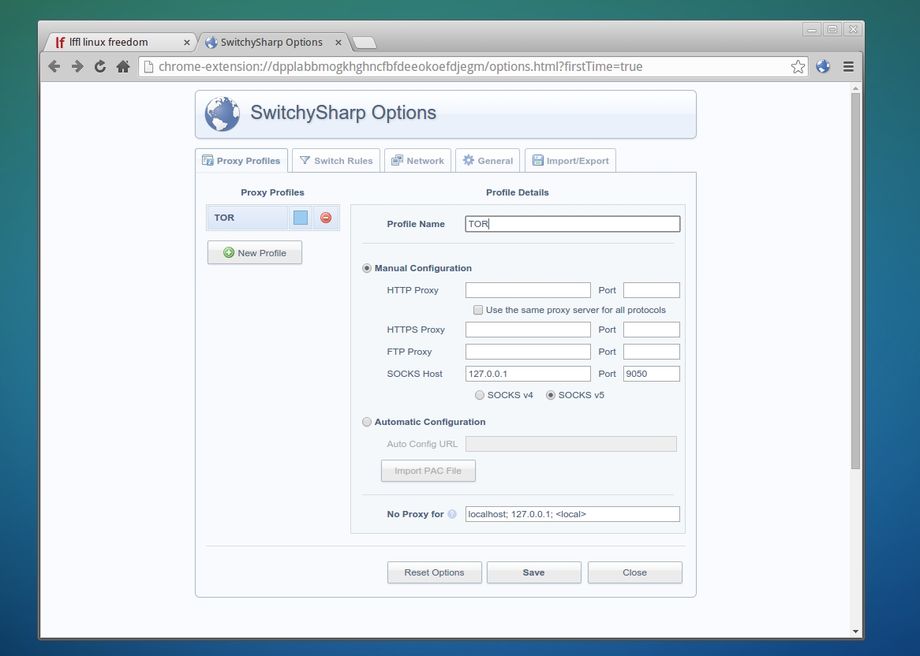
Task: Click the help icon beside No Proxy for
Action: click(x=452, y=514)
